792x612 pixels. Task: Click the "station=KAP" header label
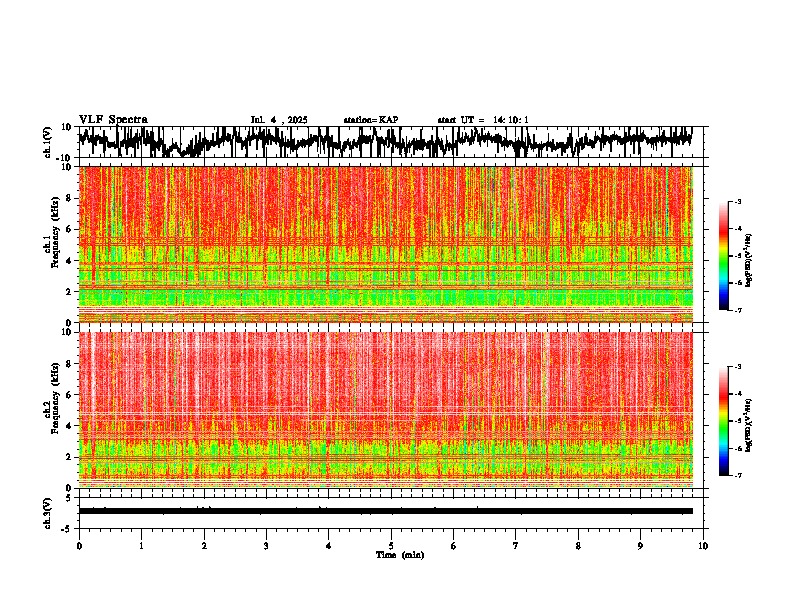pyautogui.click(x=371, y=120)
